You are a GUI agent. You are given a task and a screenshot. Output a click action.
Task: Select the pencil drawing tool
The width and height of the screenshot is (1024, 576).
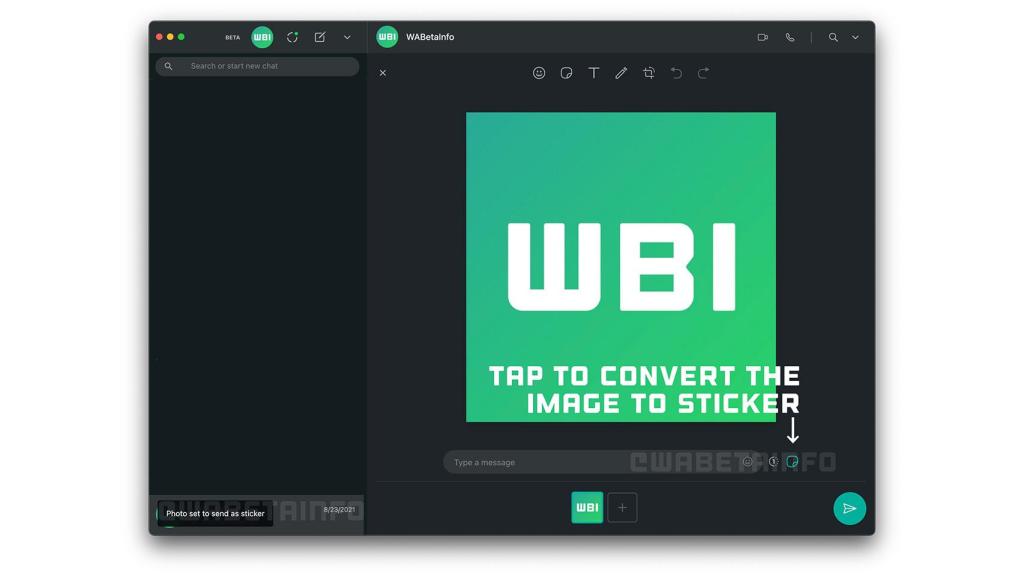click(x=621, y=73)
